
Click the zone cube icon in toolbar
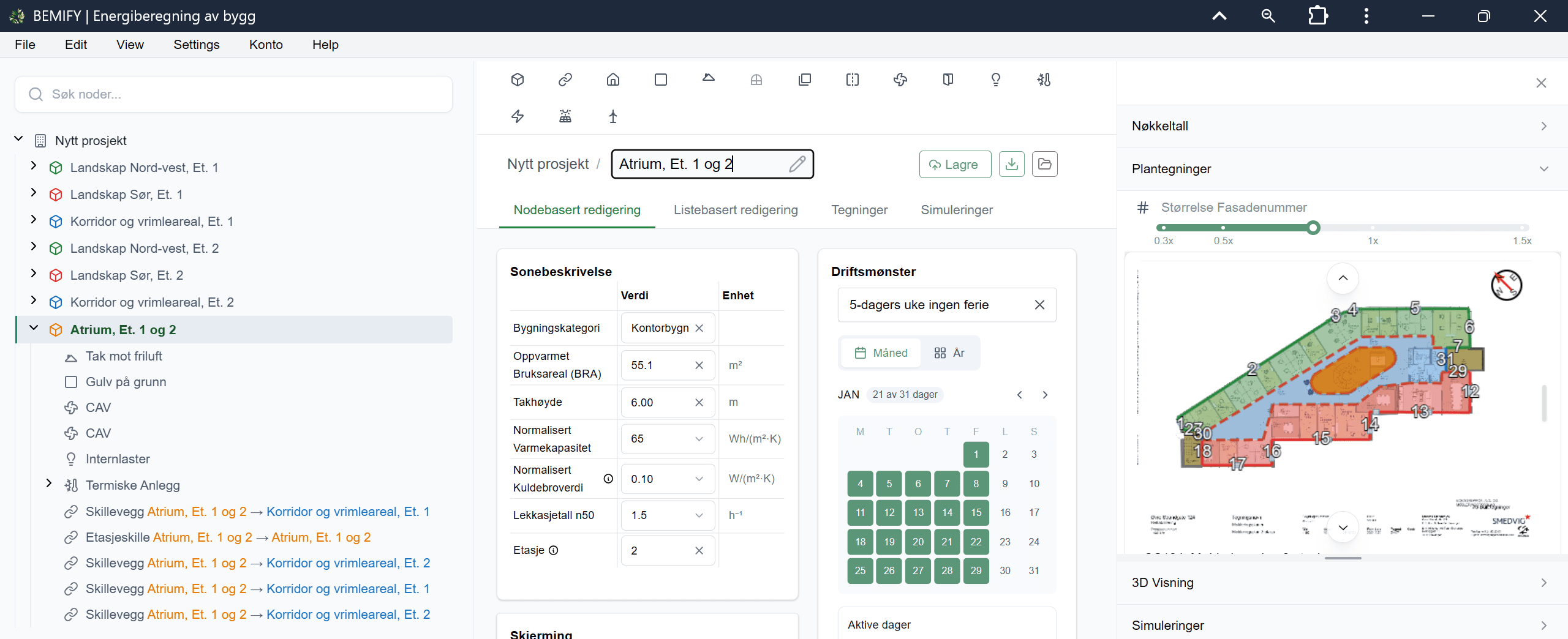pyautogui.click(x=518, y=80)
